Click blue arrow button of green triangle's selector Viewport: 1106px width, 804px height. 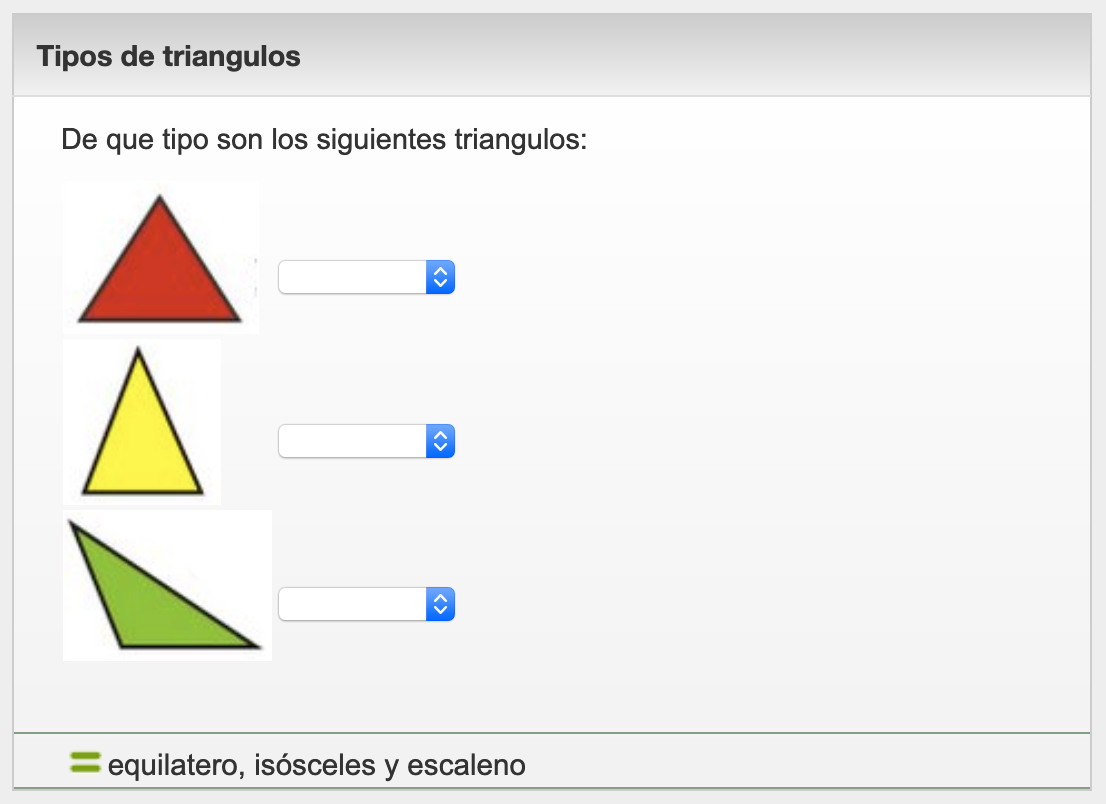441,604
